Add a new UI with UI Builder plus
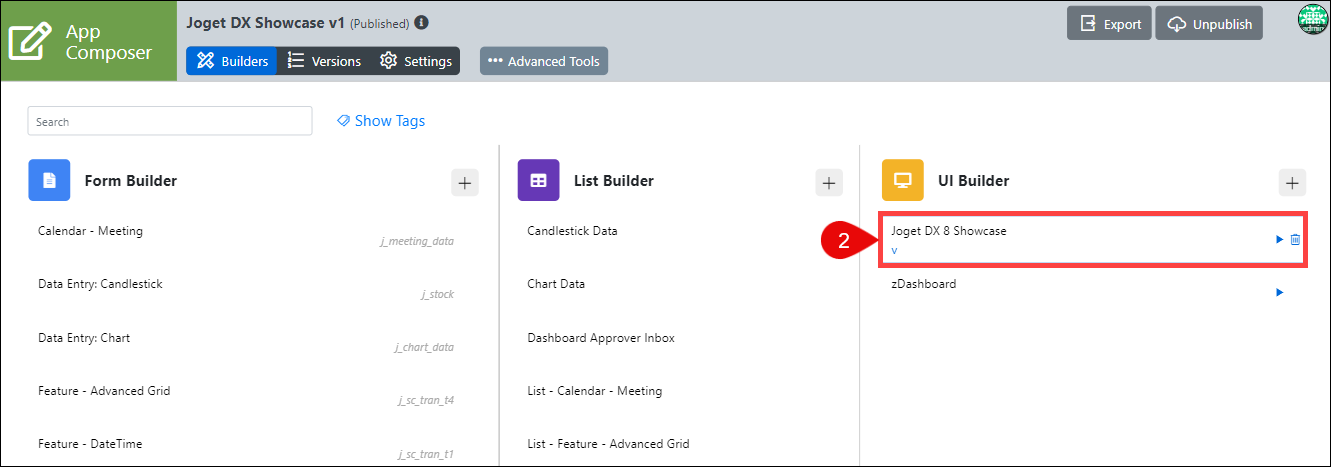The height and width of the screenshot is (467, 1331). (1292, 182)
